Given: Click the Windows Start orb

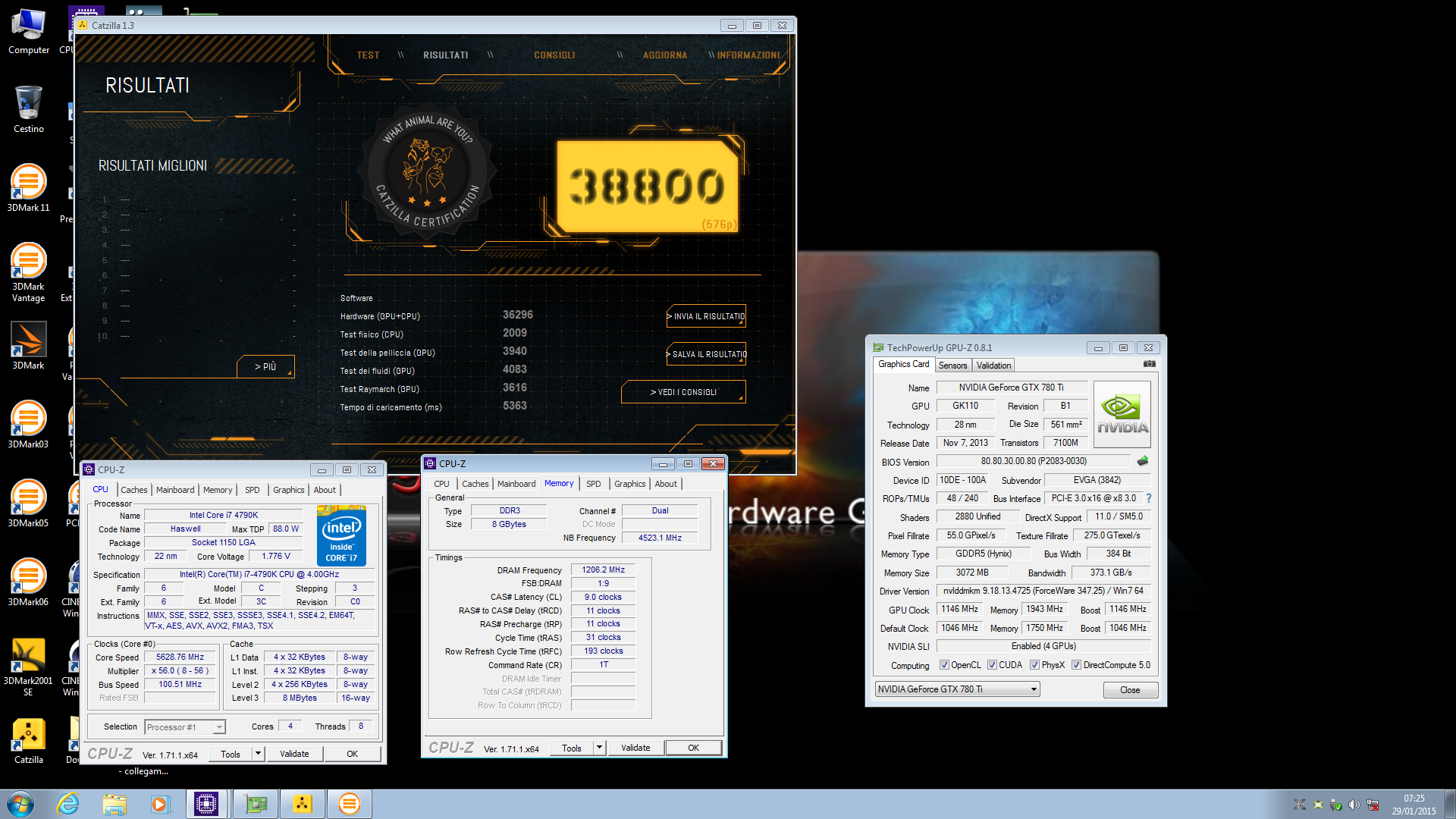Looking at the screenshot, I should 20,804.
